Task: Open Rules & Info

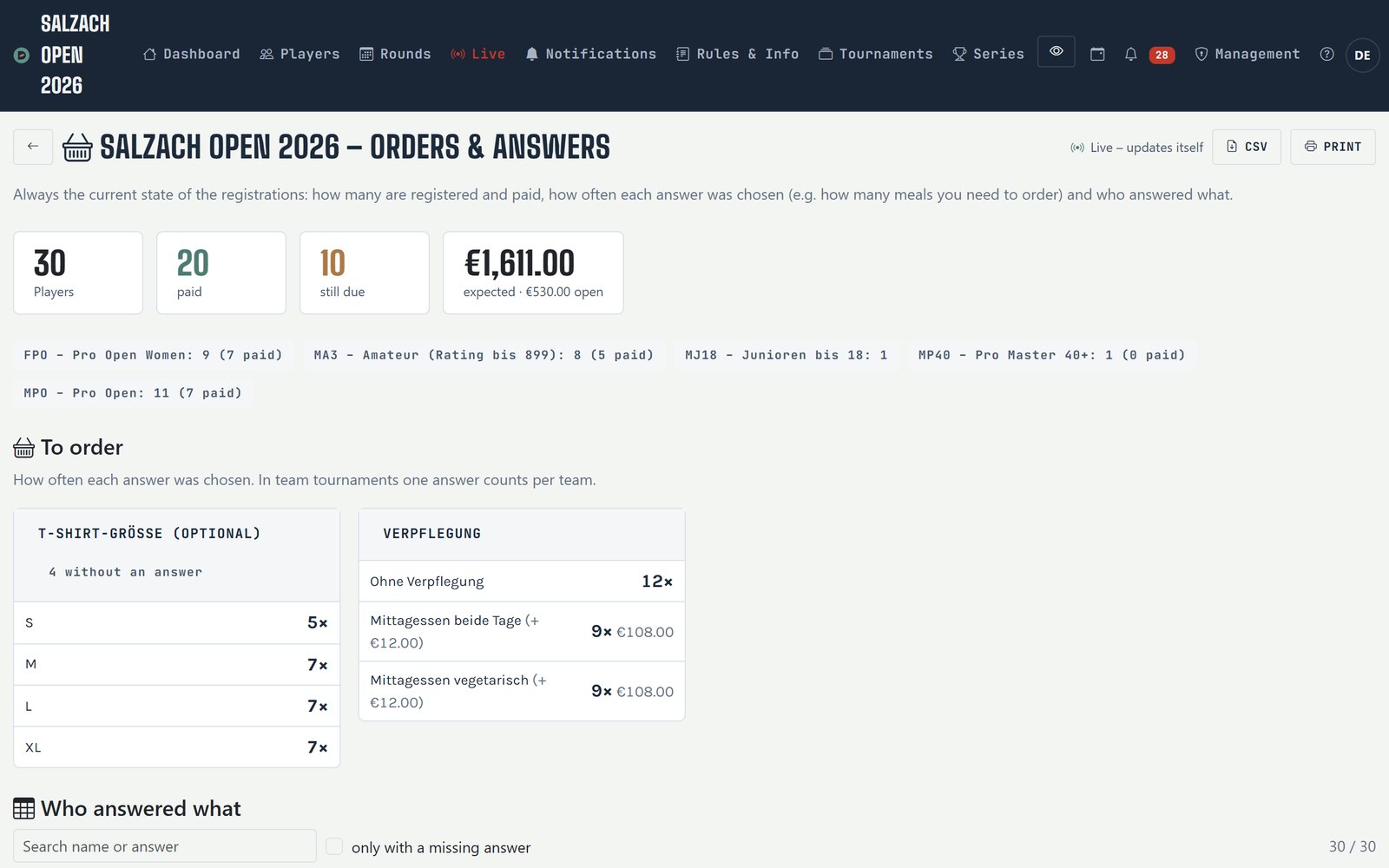Action: click(737, 54)
